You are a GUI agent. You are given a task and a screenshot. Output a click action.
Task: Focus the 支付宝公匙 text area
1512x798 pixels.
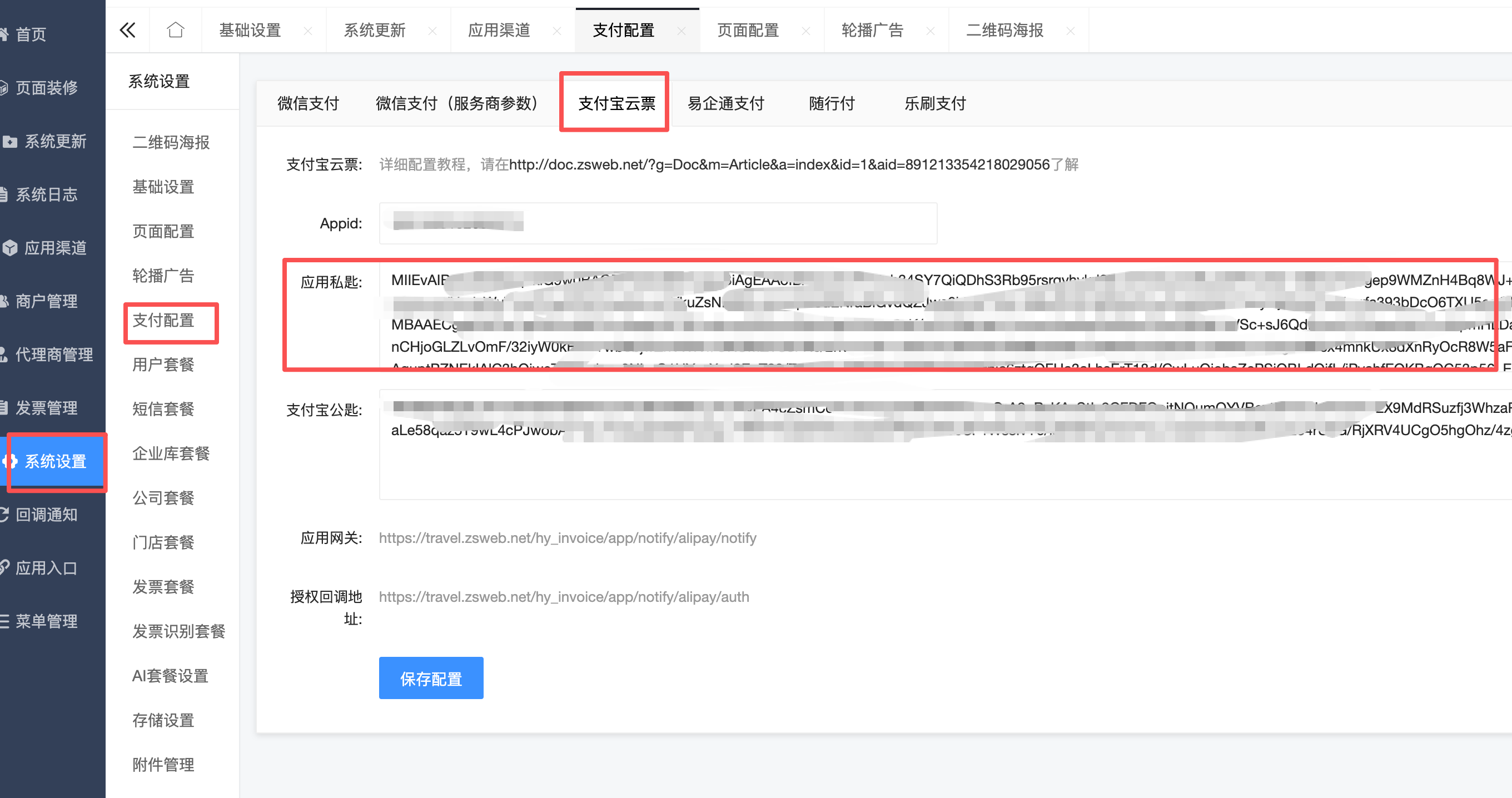click(946, 444)
